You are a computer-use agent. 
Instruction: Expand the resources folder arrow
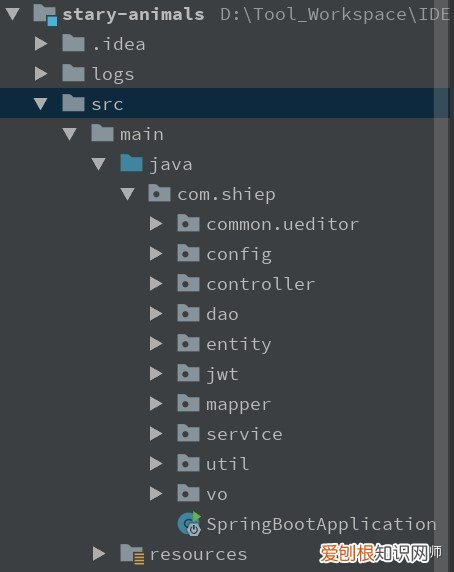click(x=98, y=553)
